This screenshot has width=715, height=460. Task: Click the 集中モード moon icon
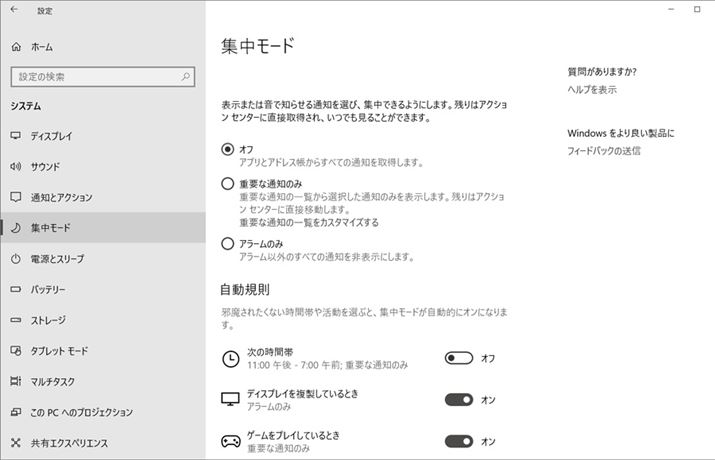(x=16, y=227)
